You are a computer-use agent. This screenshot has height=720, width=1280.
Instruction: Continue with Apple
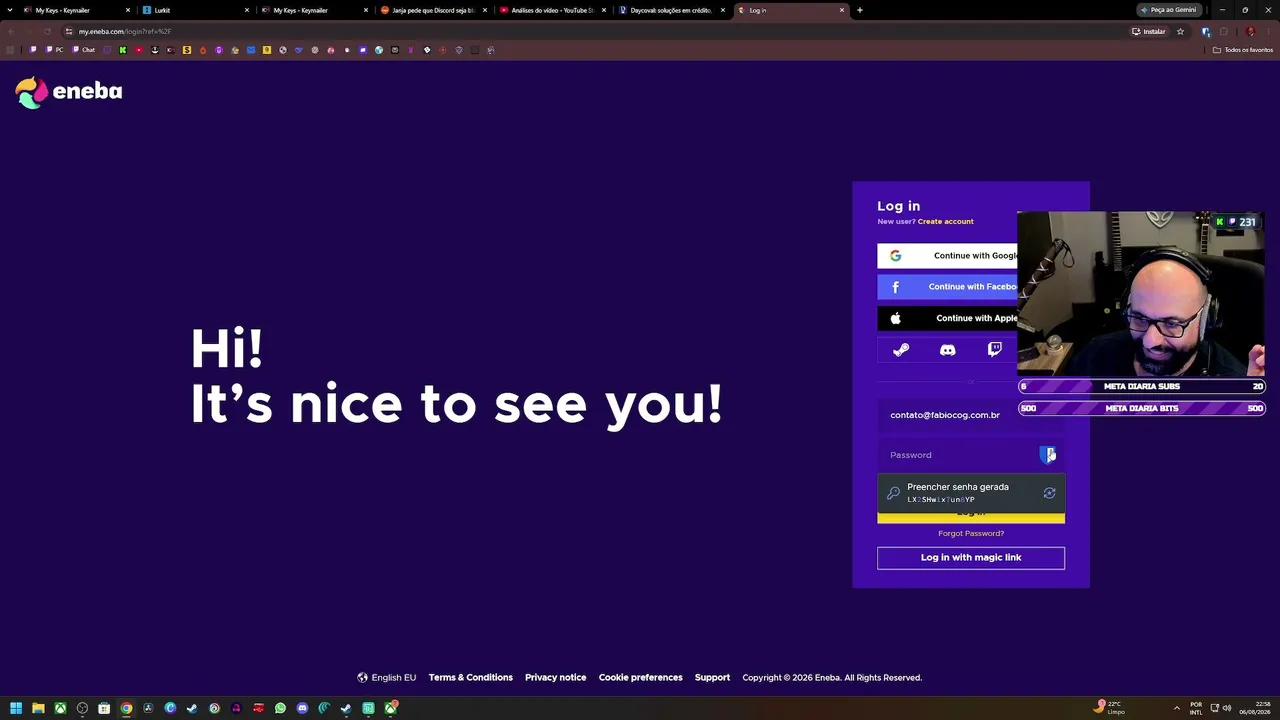[x=948, y=318]
